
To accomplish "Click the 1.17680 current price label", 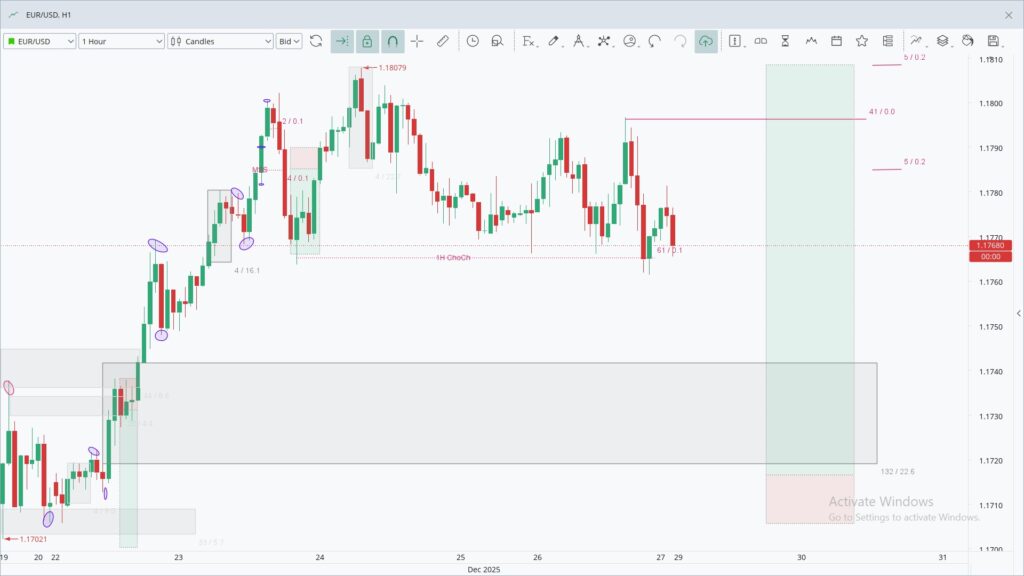I will coord(989,245).
